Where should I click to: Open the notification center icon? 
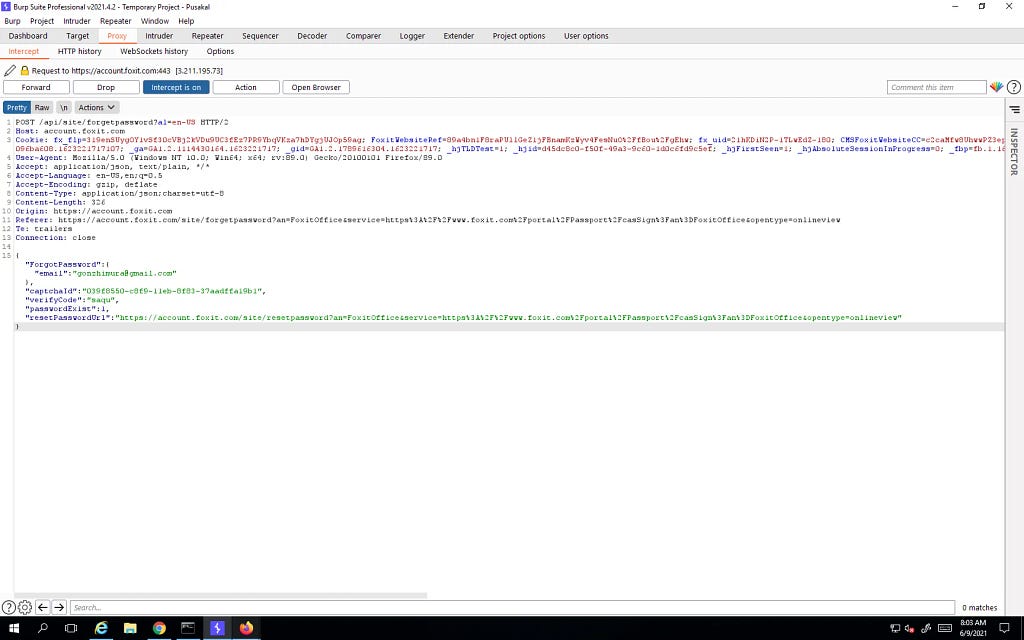click(x=1005, y=628)
